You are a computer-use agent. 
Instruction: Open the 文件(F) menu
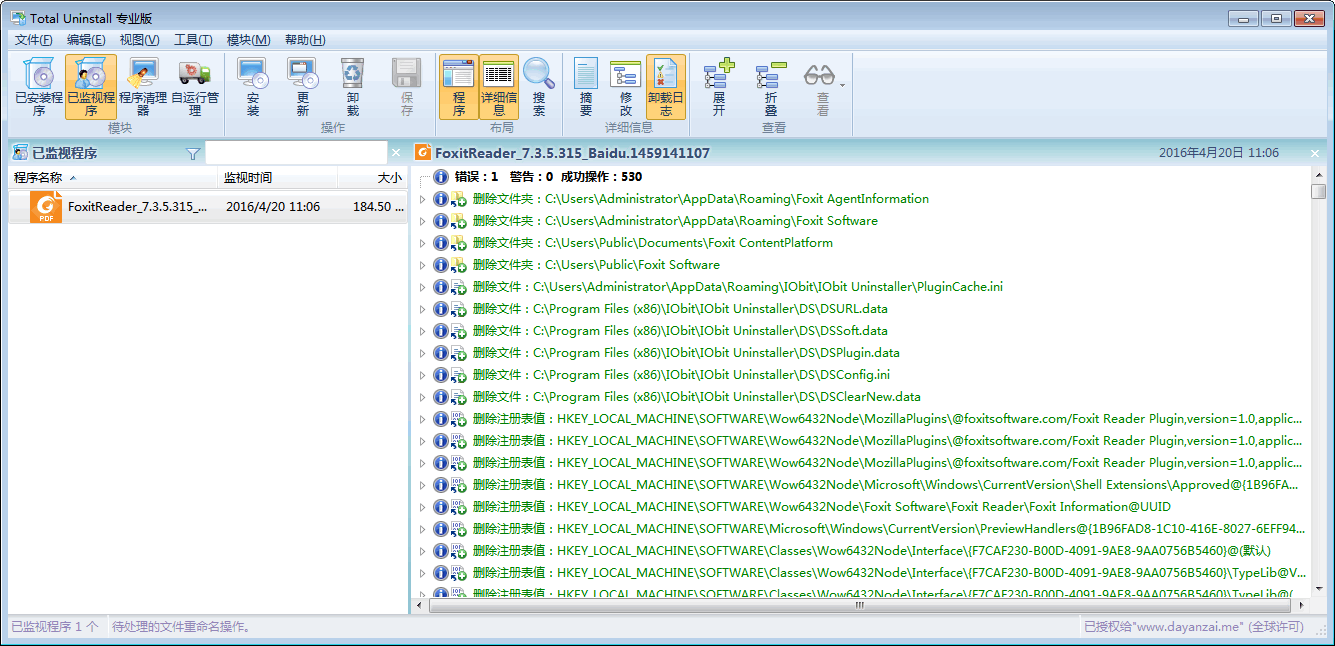(x=33, y=40)
